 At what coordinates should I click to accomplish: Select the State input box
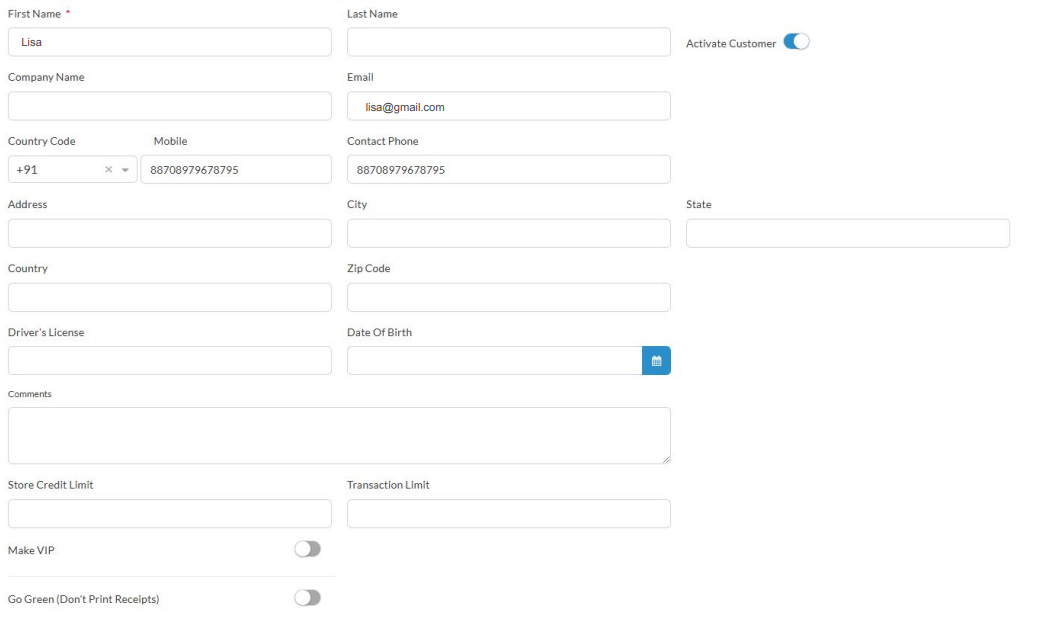pos(847,233)
